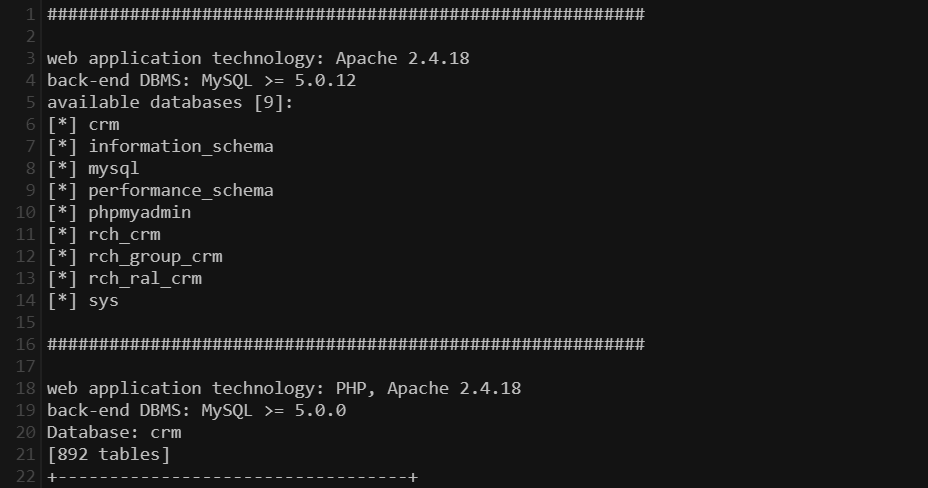Place cursor on rch_ral_crm entry
This screenshot has width=928, height=488.
145,278
